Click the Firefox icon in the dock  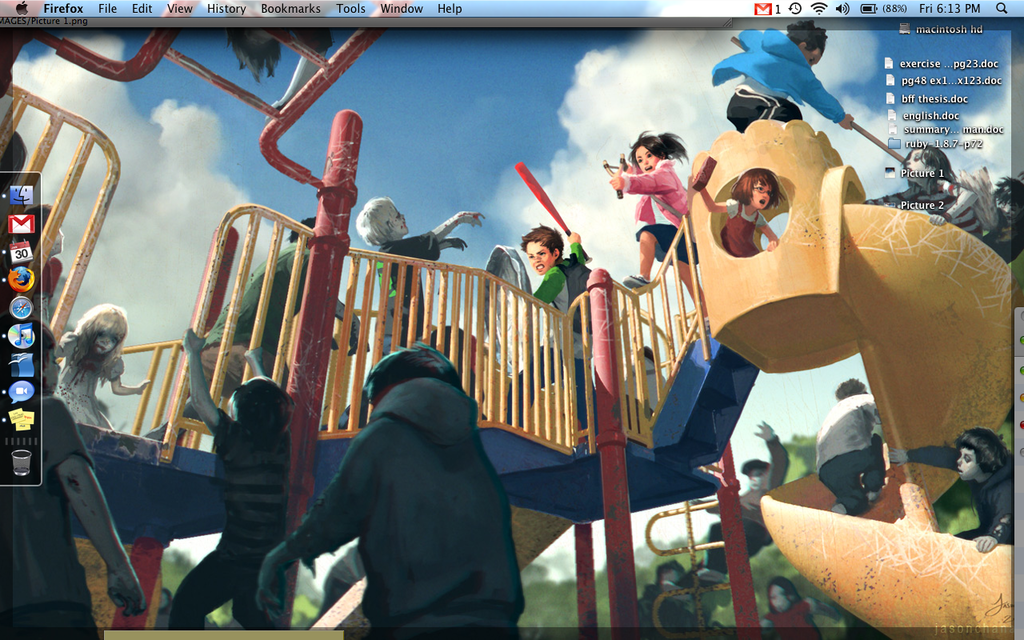click(21, 279)
